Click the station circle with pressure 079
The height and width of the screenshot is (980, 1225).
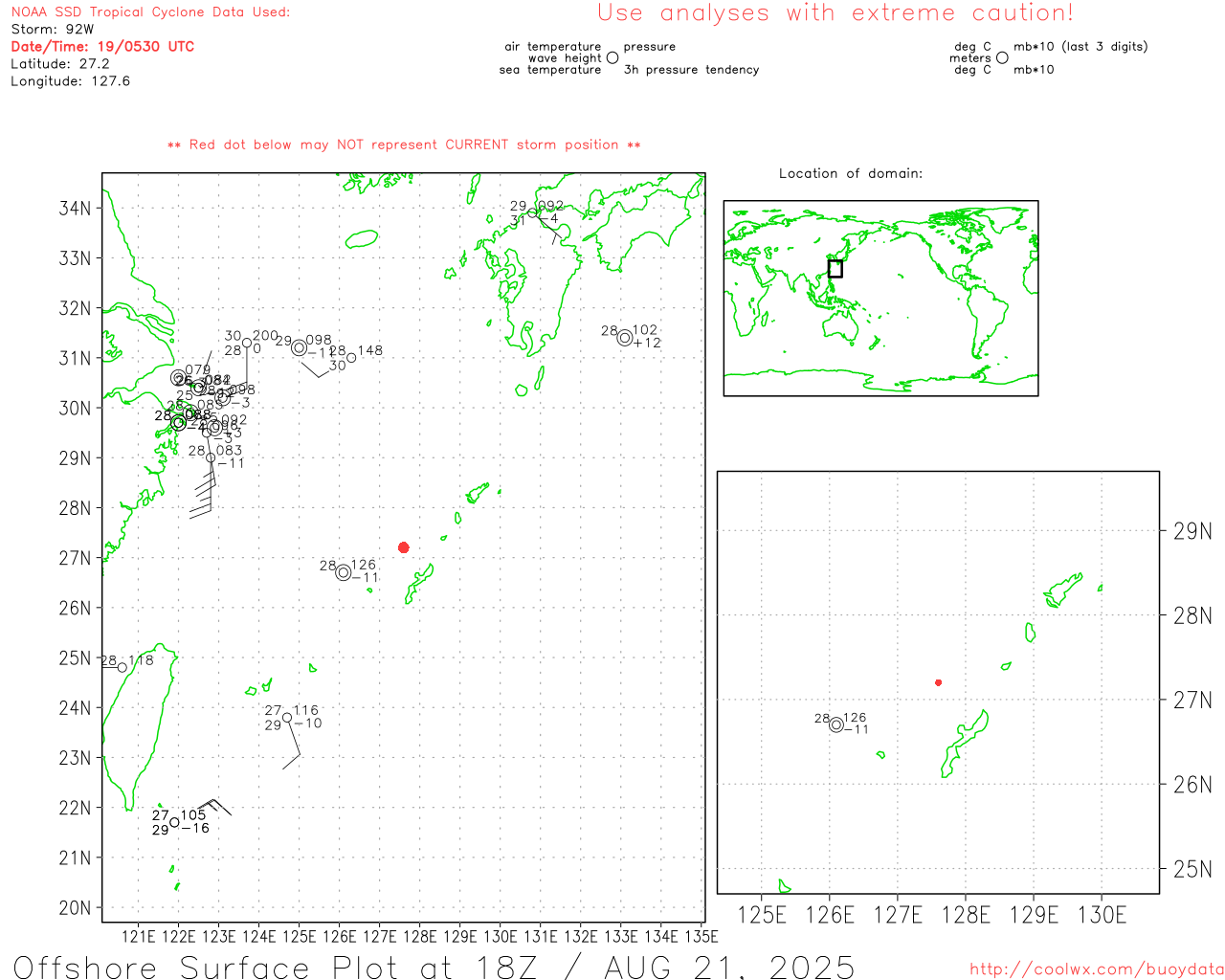click(x=179, y=378)
